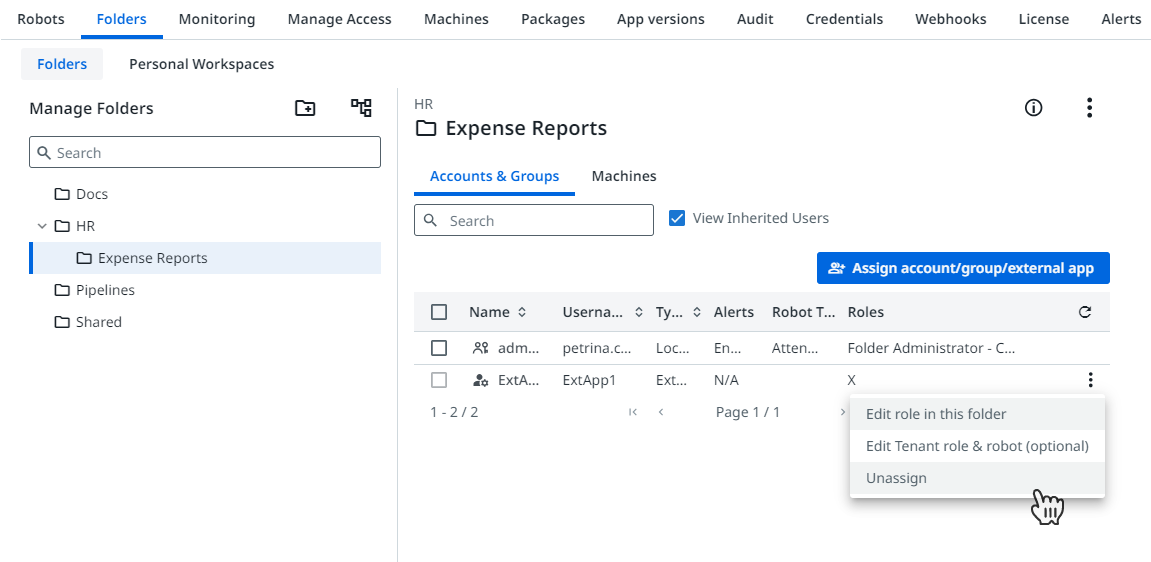Click the Manage Folders search field

tap(205, 153)
